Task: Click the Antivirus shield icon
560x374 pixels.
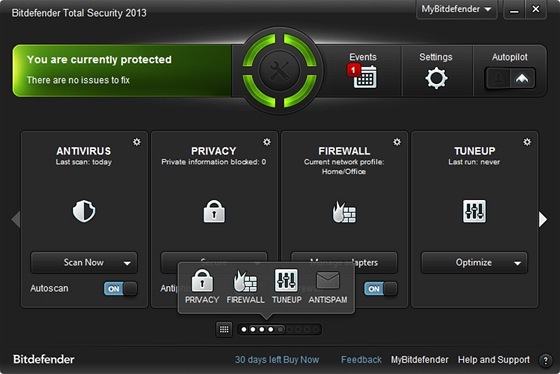Action: [x=84, y=211]
